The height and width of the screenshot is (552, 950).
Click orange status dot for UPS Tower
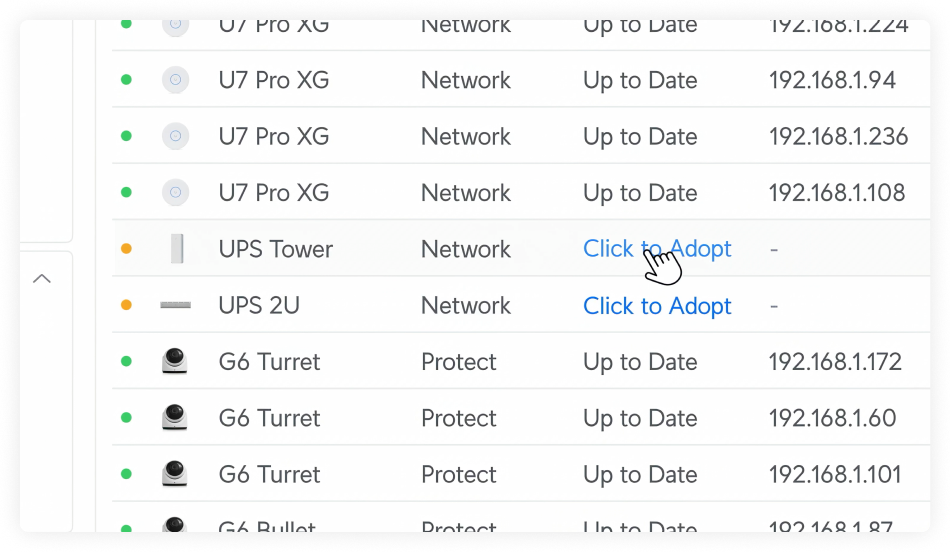pyautogui.click(x=126, y=249)
